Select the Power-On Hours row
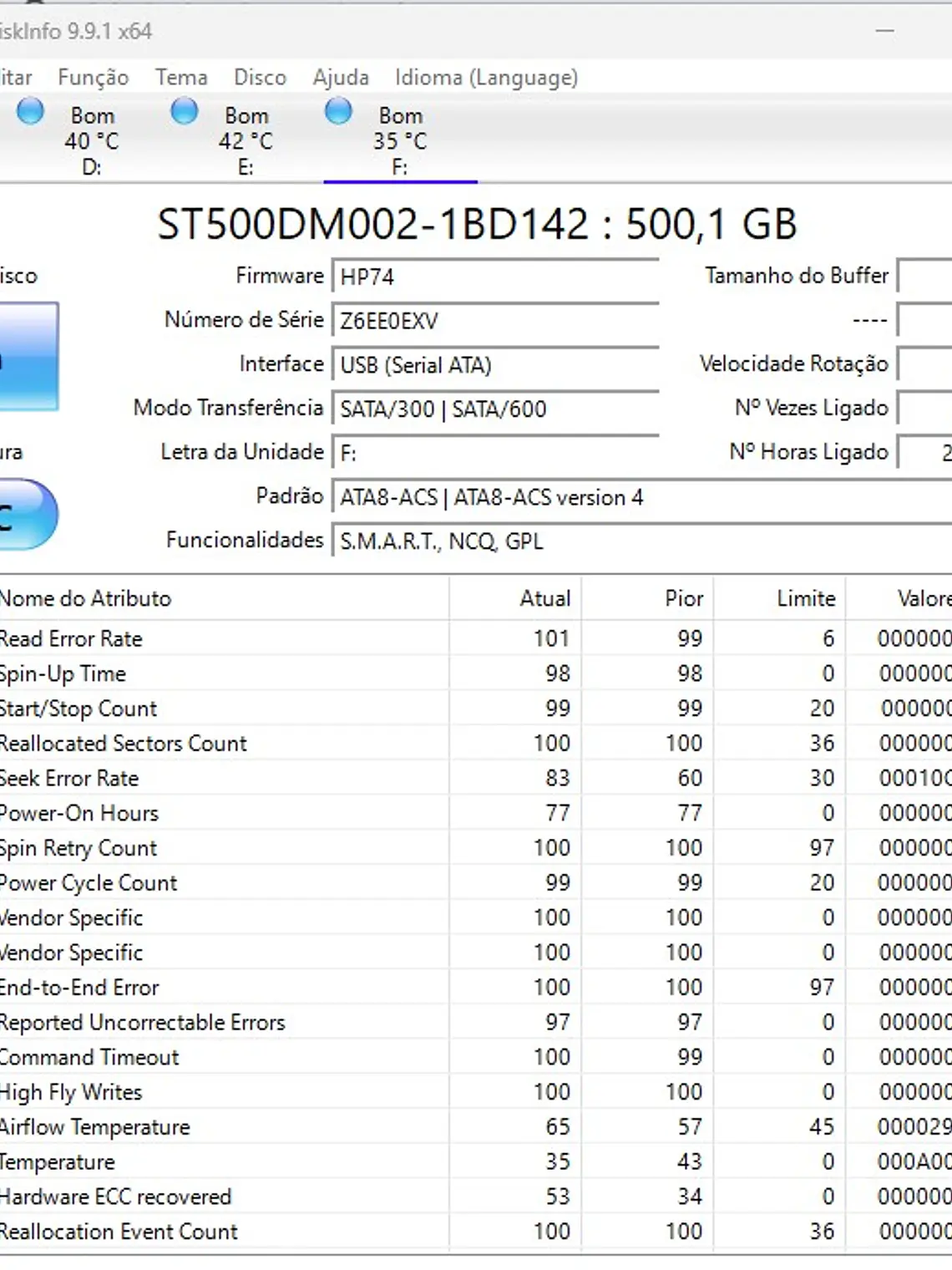The height and width of the screenshot is (1270, 952). click(476, 813)
